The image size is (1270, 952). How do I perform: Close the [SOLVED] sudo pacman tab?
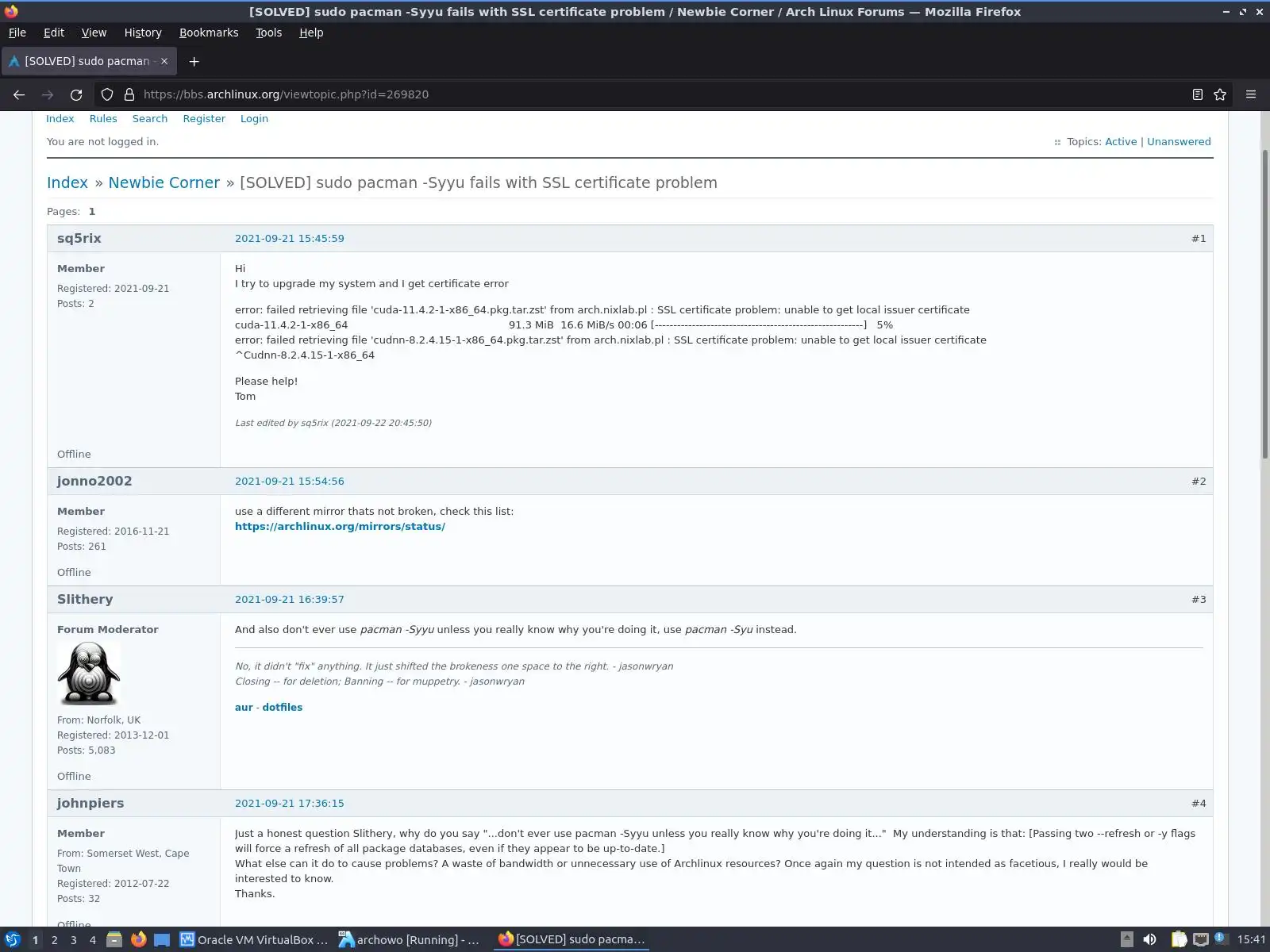164,61
